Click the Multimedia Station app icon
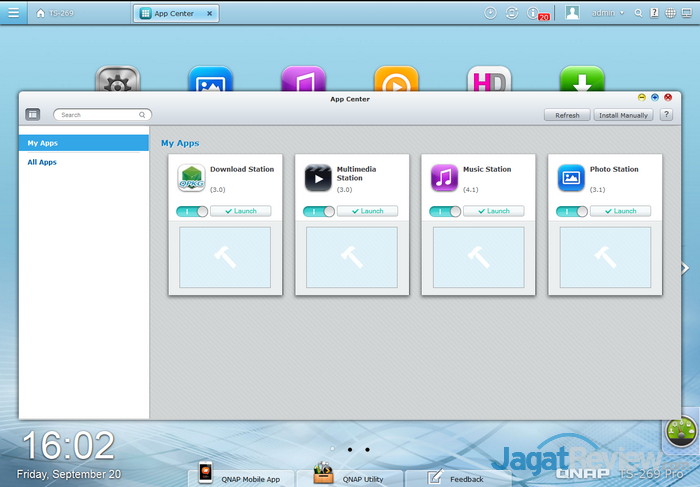 click(x=318, y=178)
